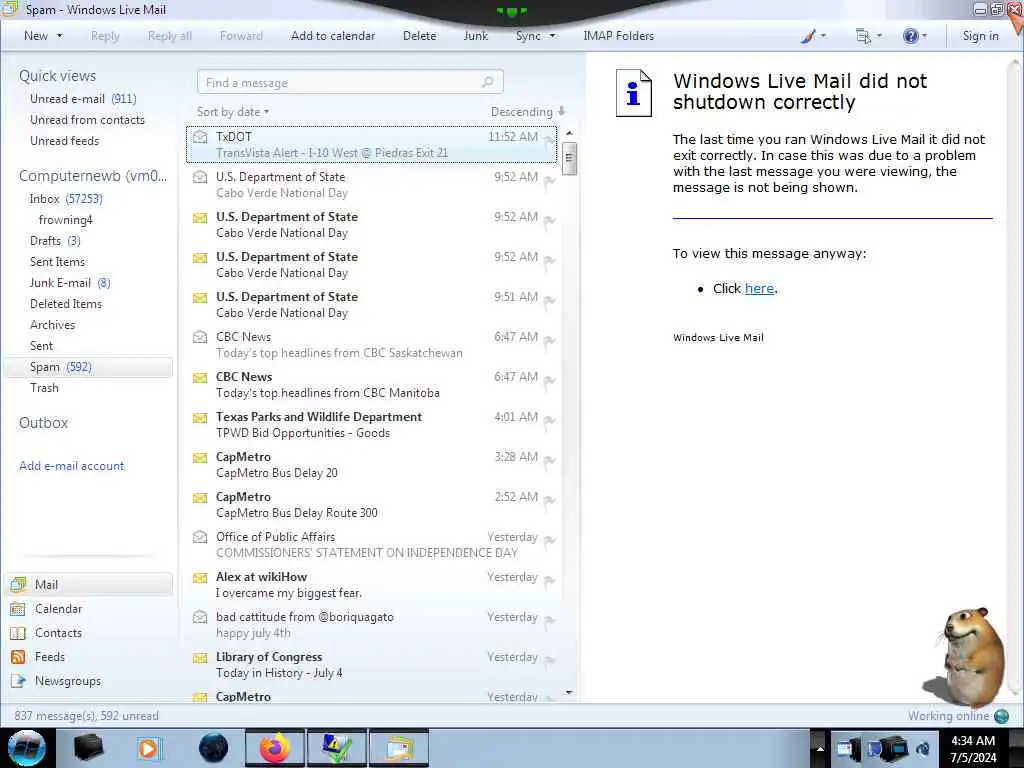The width and height of the screenshot is (1024, 768).
Task: Open IMAP Folders from the toolbar
Action: click(x=618, y=36)
